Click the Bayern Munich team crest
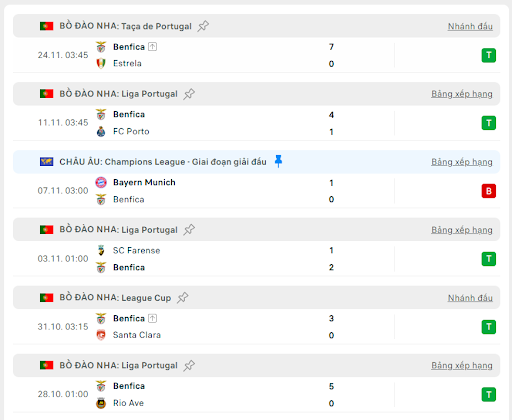 101,182
